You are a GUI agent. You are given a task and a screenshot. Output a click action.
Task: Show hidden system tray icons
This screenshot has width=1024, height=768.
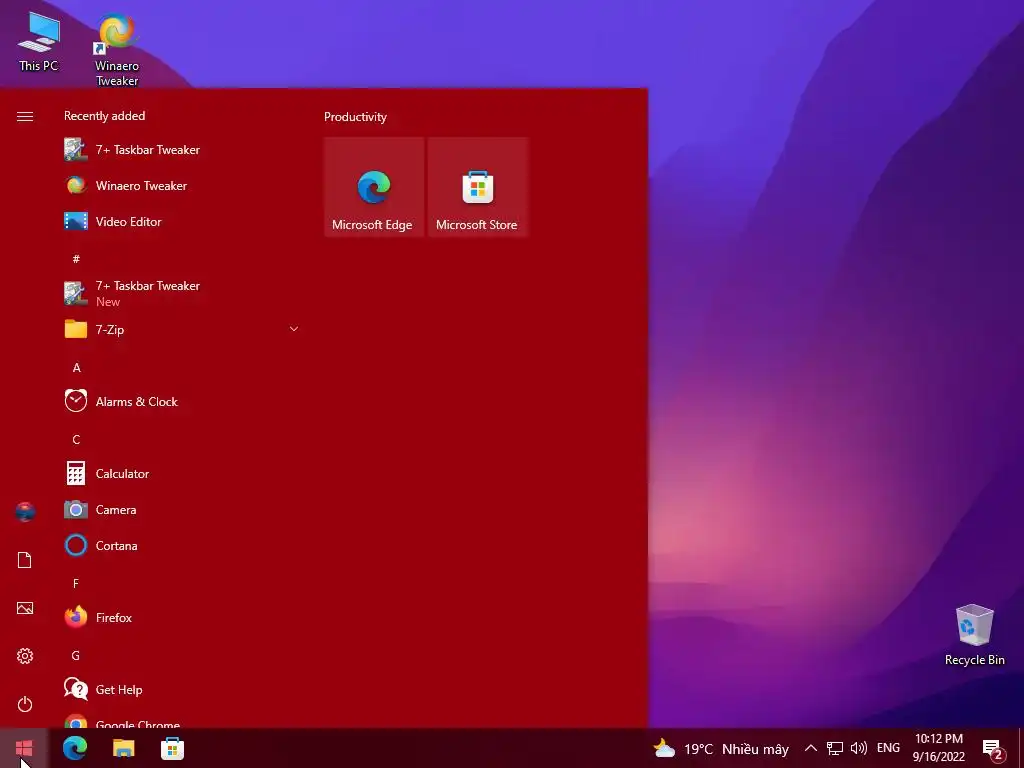(x=810, y=748)
